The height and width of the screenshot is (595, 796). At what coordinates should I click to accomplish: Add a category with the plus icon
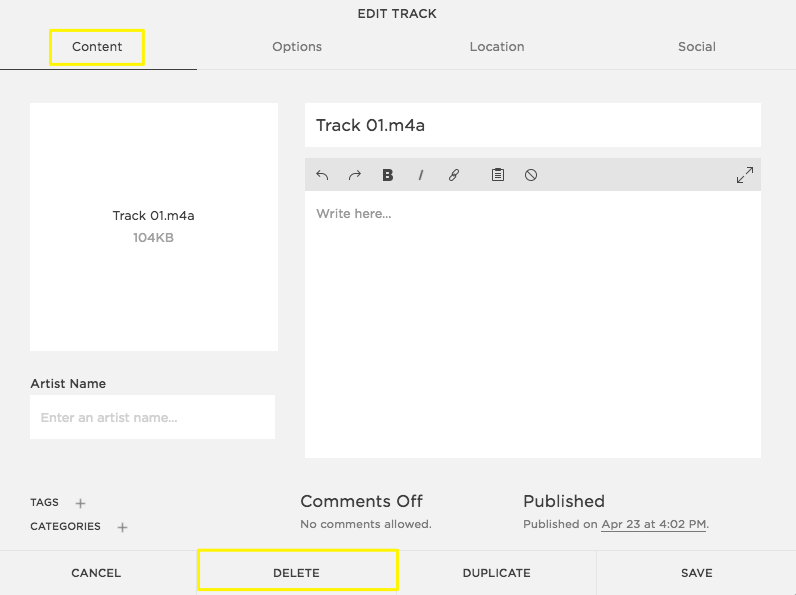click(x=122, y=527)
